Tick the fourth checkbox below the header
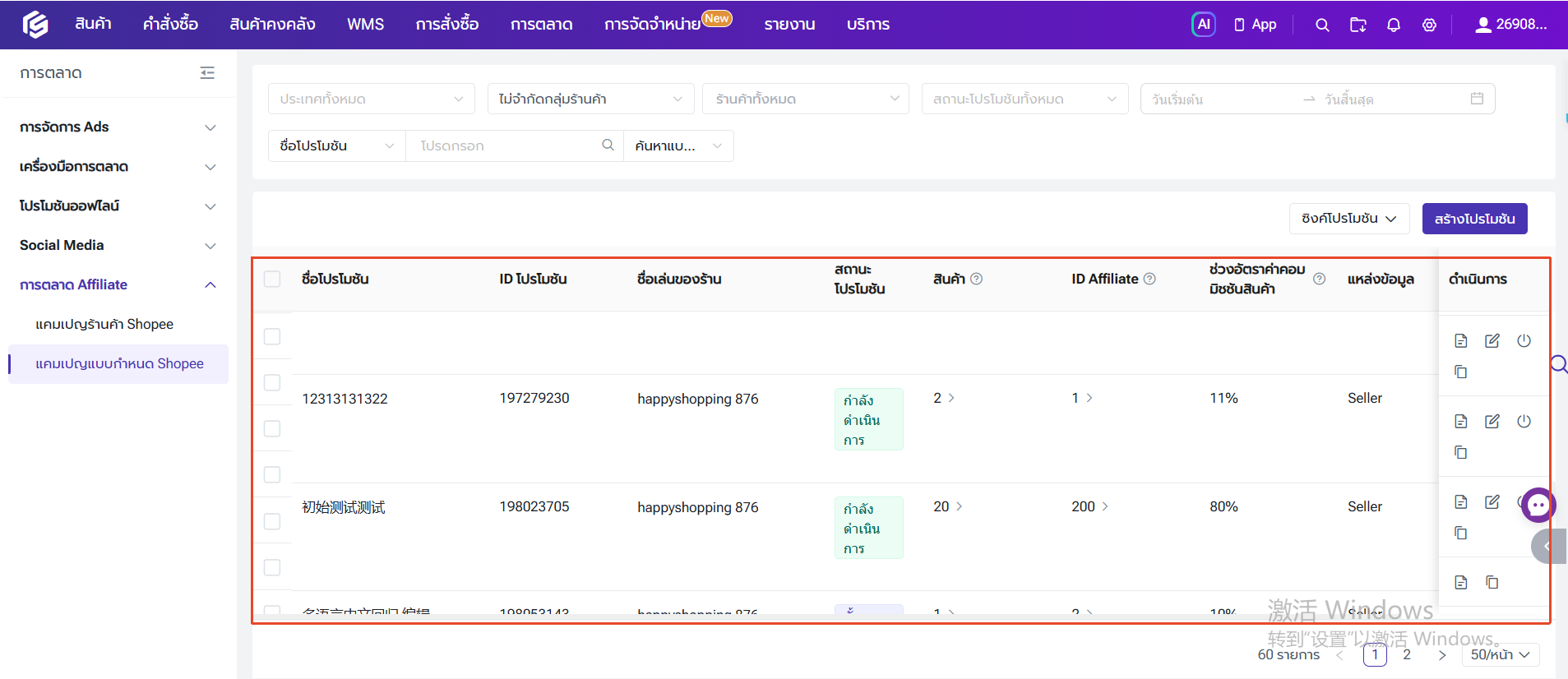The height and width of the screenshot is (679, 1568). click(272, 474)
